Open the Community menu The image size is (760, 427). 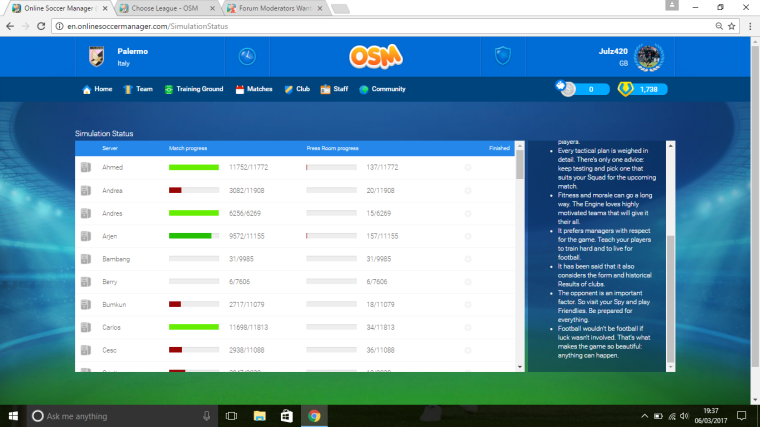382,89
